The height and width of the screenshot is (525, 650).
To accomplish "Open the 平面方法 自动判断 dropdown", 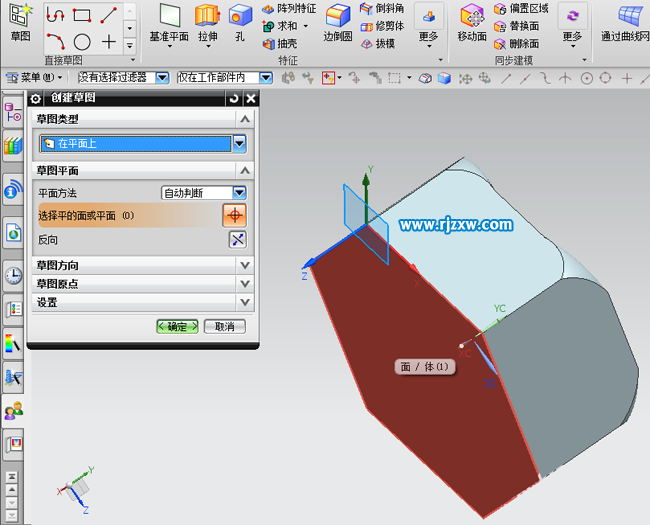I will tap(239, 193).
